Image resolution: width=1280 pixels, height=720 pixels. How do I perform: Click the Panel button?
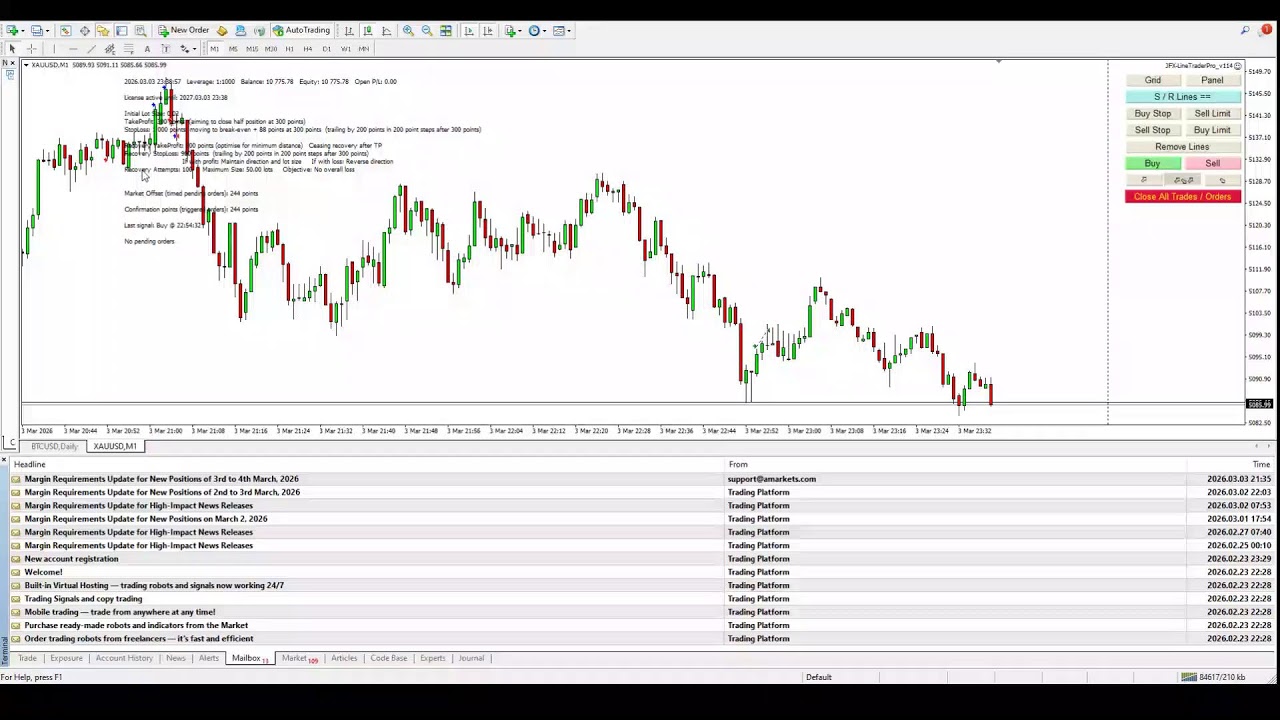tap(1212, 80)
